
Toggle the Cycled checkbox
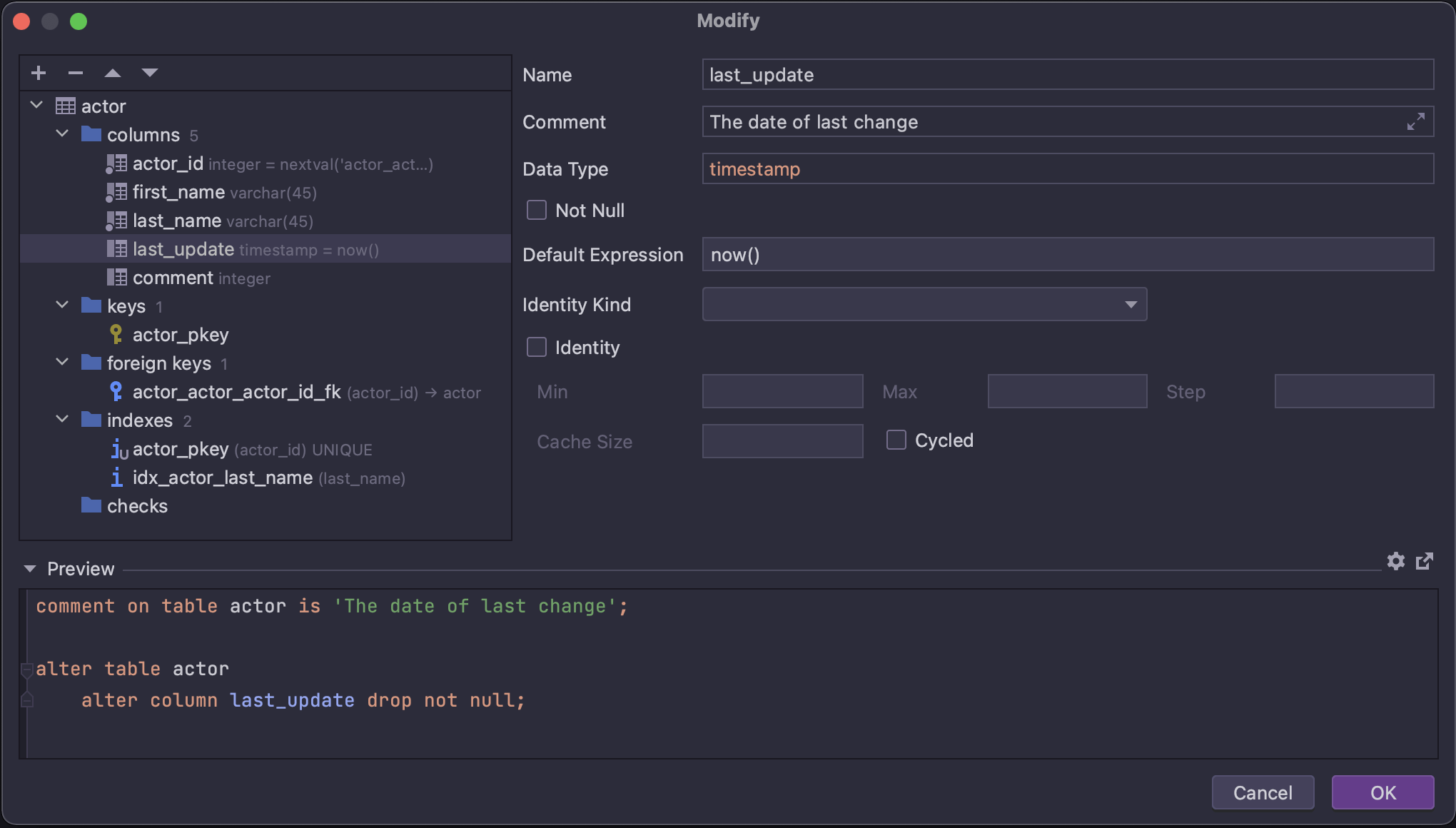pos(896,440)
